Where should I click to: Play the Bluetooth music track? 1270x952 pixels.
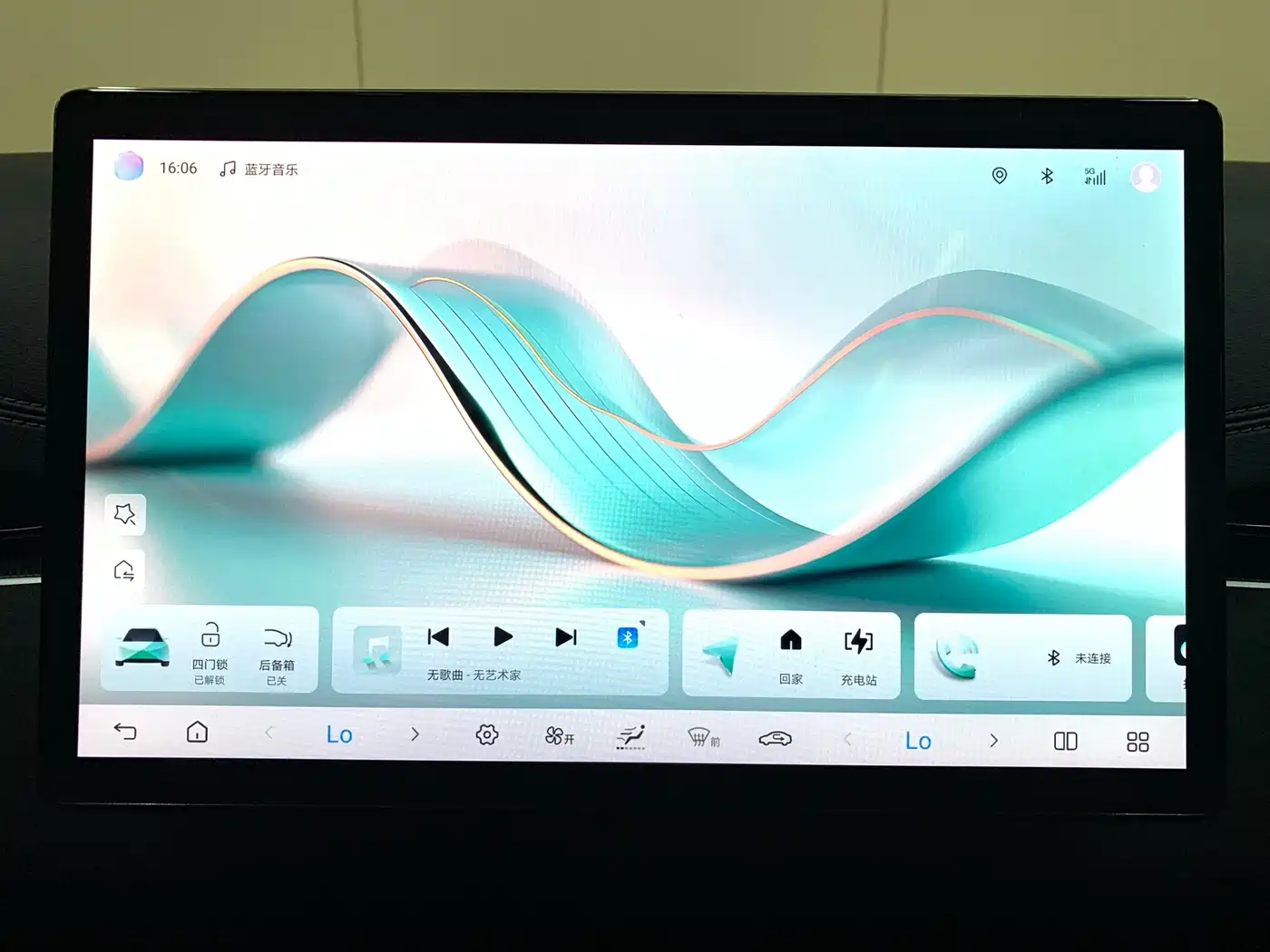pyautogui.click(x=503, y=636)
